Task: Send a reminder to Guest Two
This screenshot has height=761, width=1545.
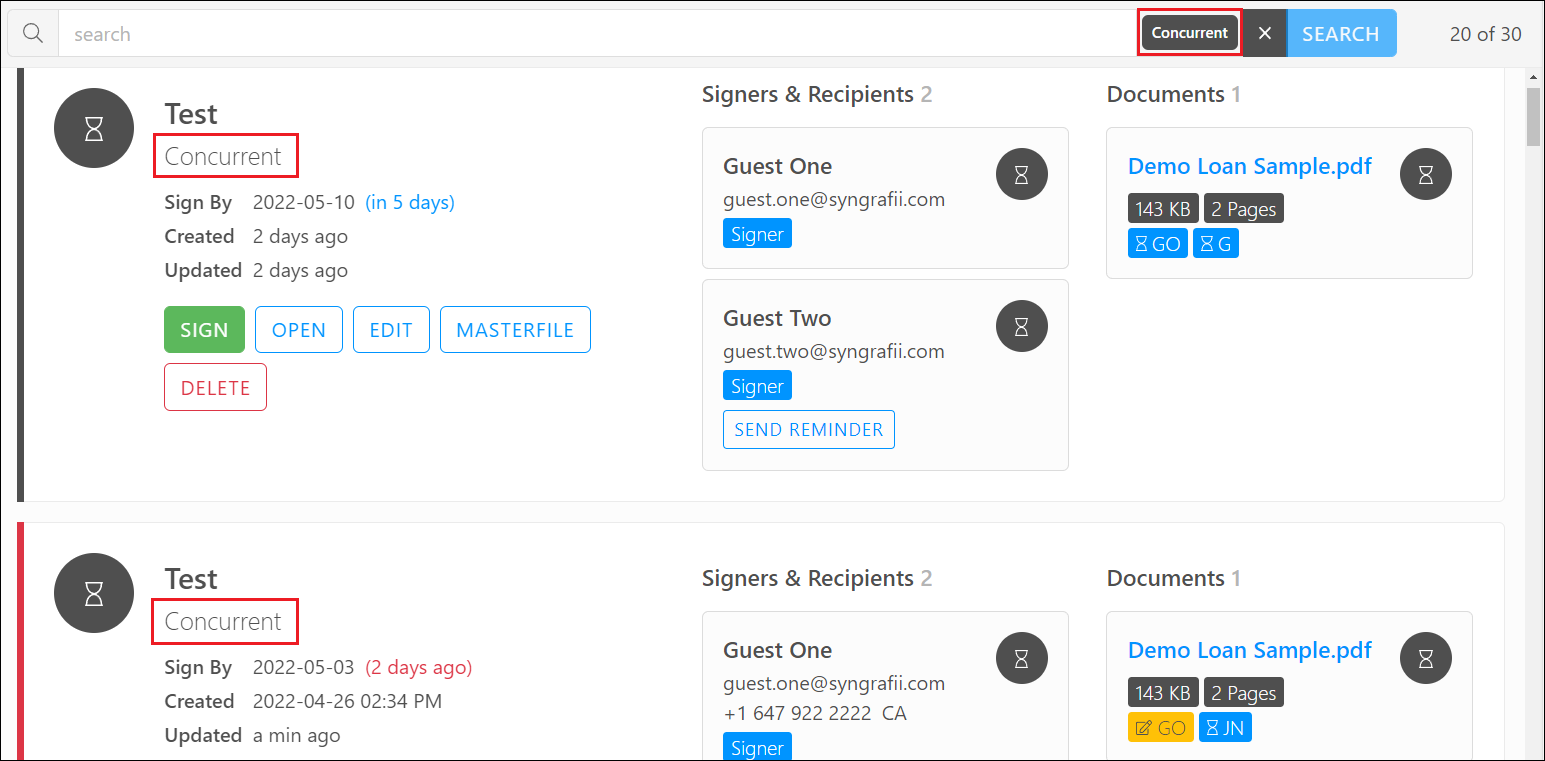Action: click(808, 429)
